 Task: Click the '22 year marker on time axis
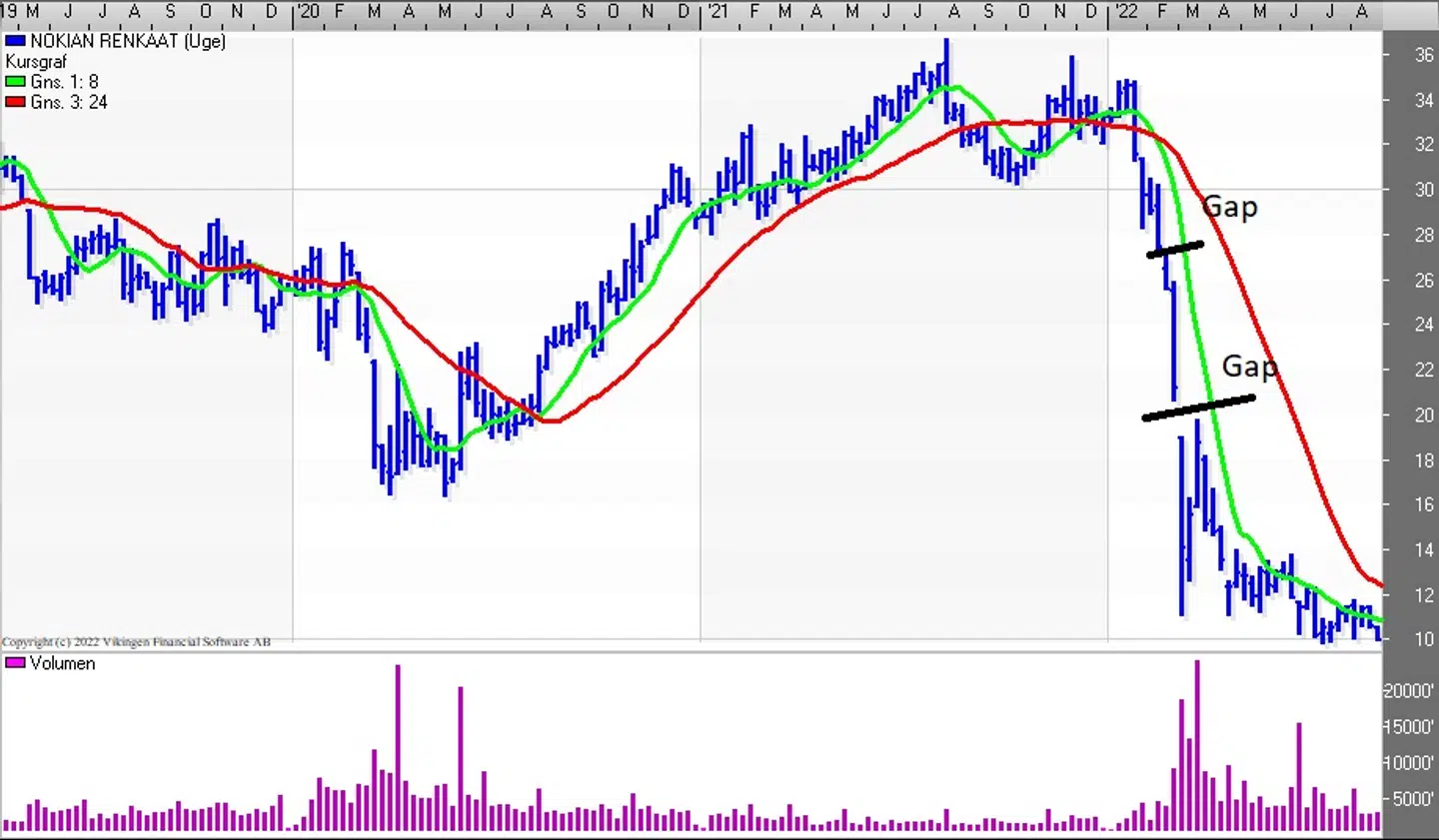[1125, 11]
